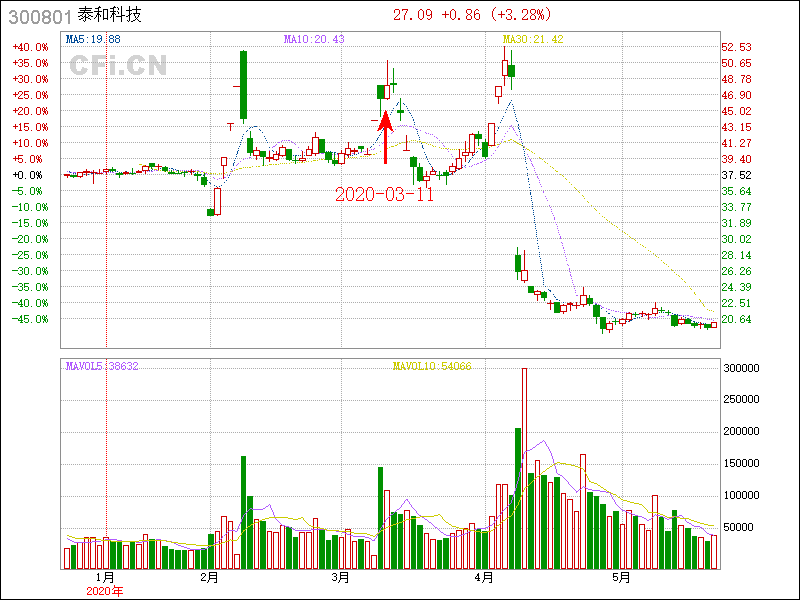Image resolution: width=800 pixels, height=600 pixels.
Task: Click the 45.02 price axis label
Action: click(x=736, y=111)
